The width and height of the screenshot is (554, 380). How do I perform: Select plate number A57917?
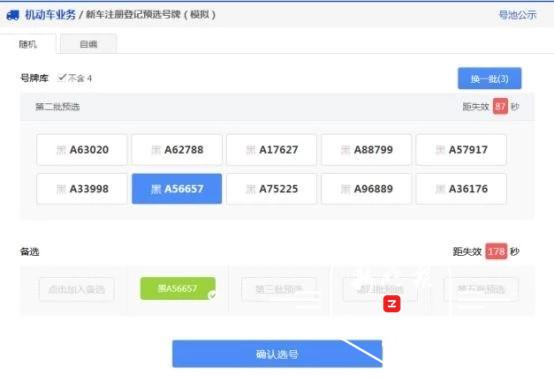click(461, 150)
